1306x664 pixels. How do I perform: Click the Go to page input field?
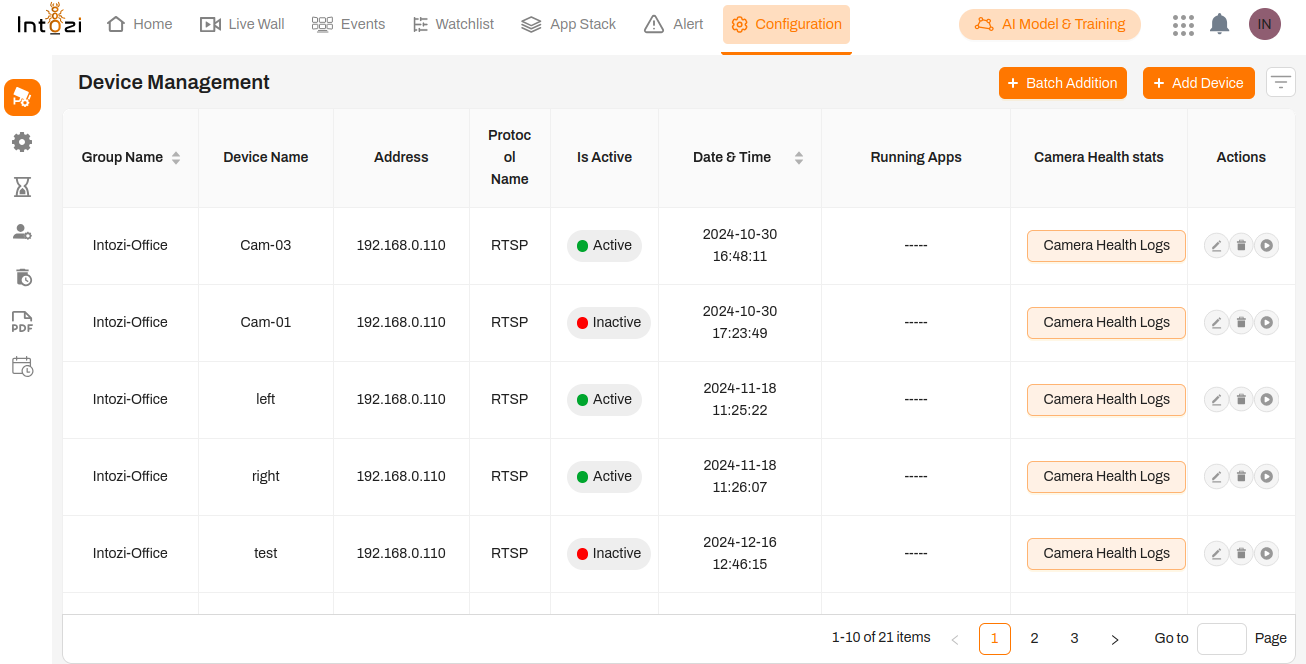1221,638
